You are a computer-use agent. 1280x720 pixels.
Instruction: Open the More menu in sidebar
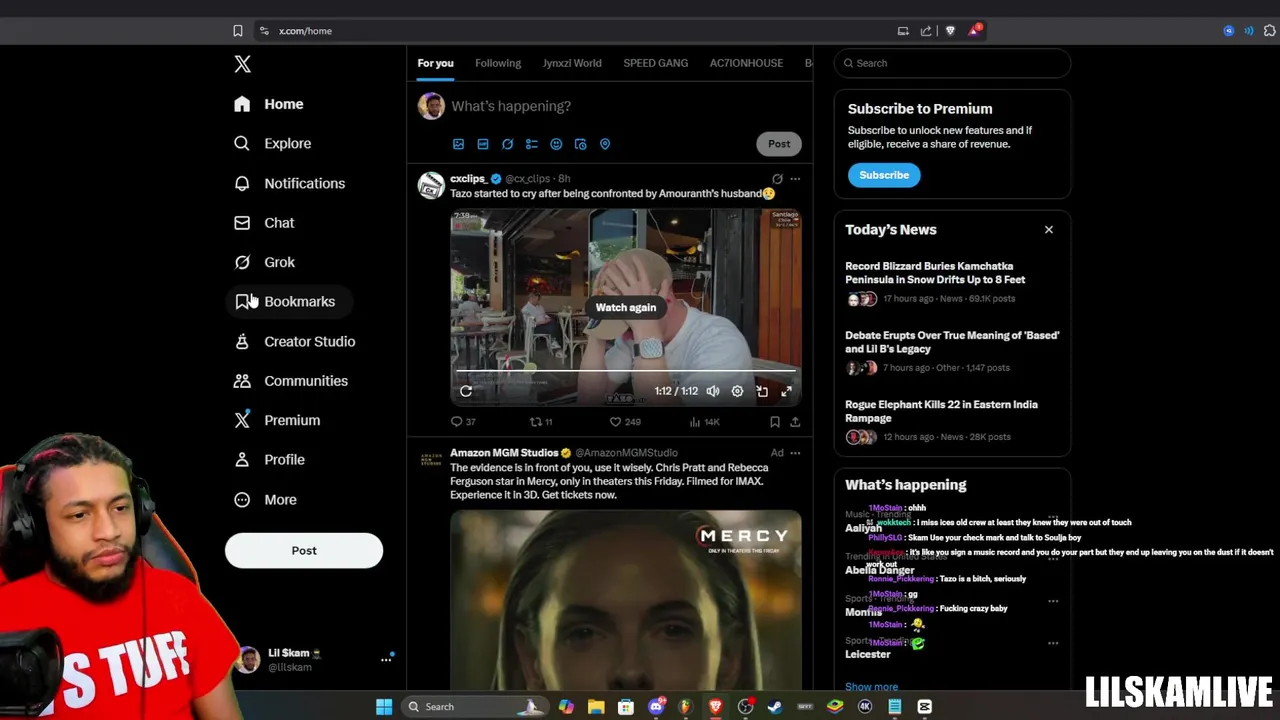[x=266, y=500]
